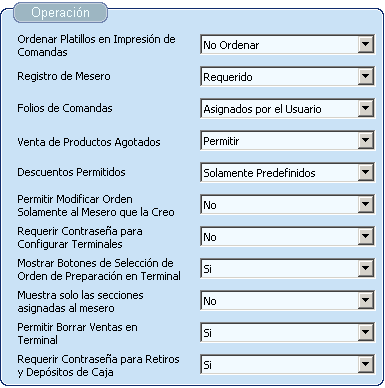Open Folios de Comandas dropdown arrow
The height and width of the screenshot is (388, 385).
coord(365,108)
